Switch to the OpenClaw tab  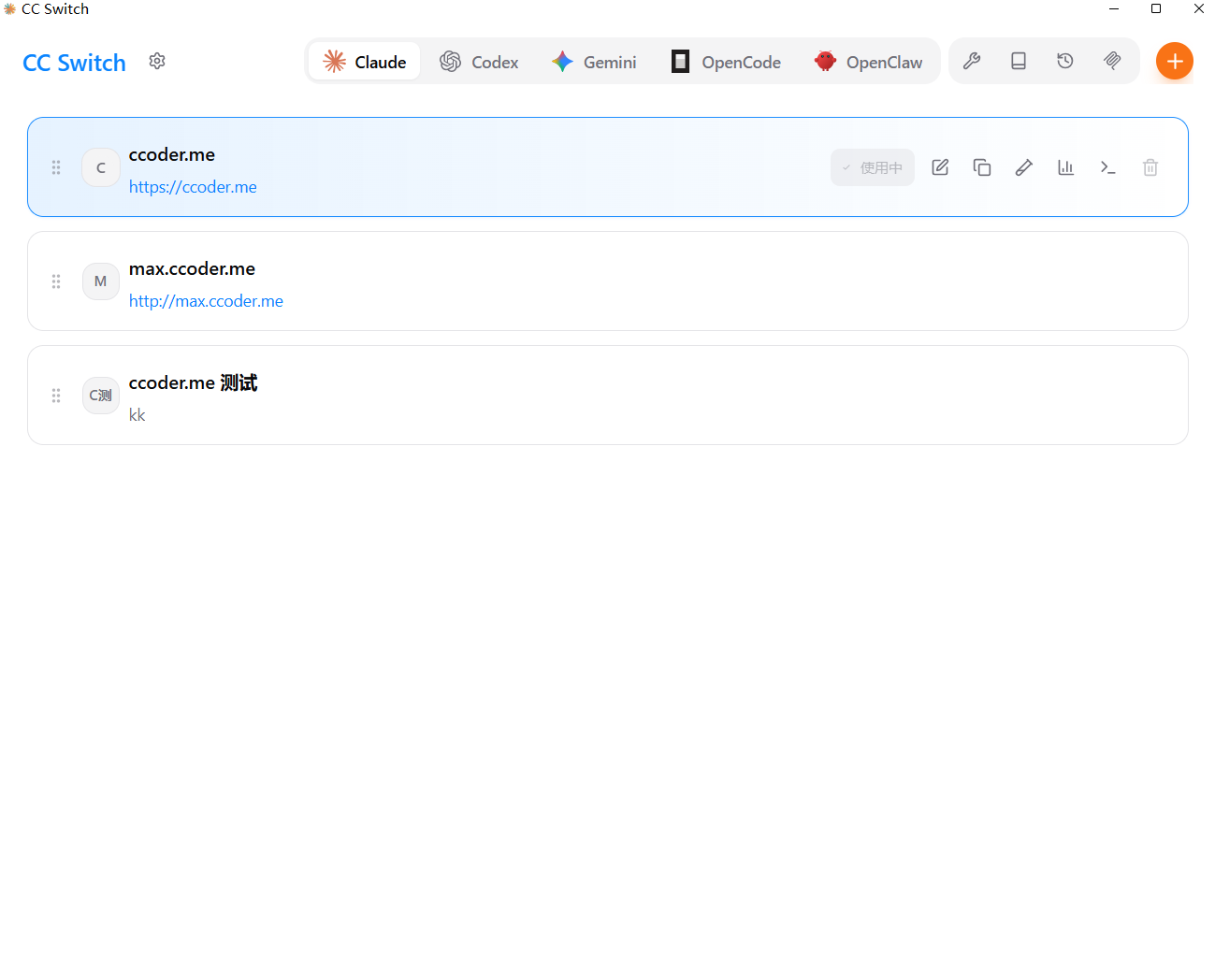click(868, 62)
